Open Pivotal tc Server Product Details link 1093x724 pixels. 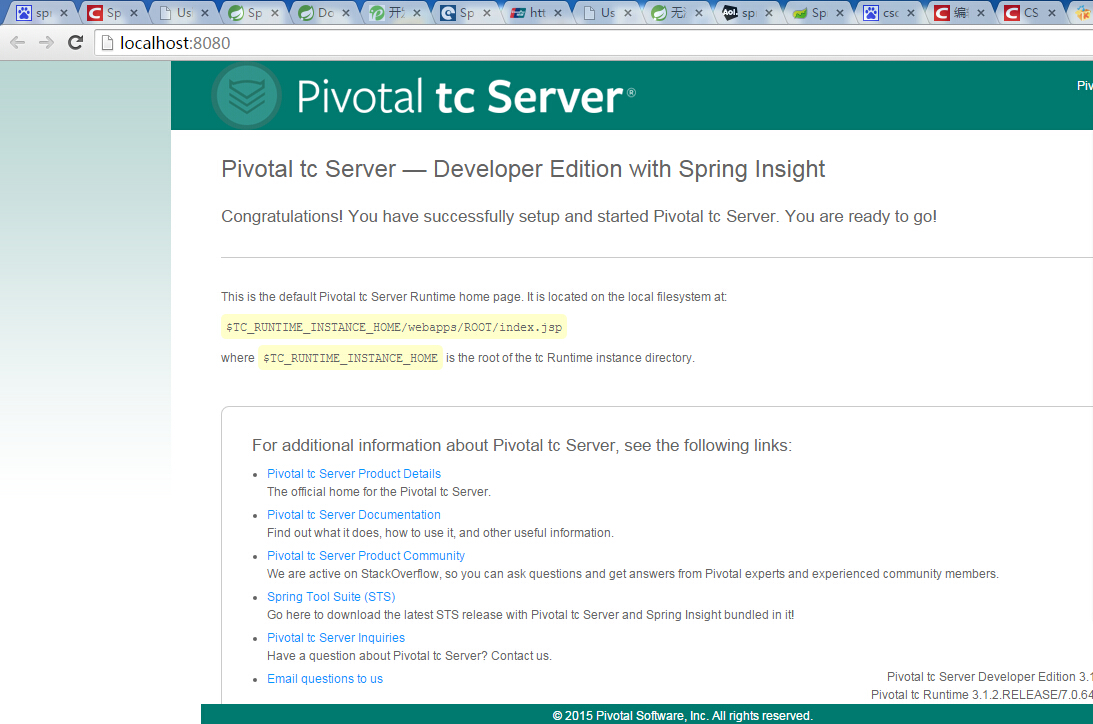point(354,474)
